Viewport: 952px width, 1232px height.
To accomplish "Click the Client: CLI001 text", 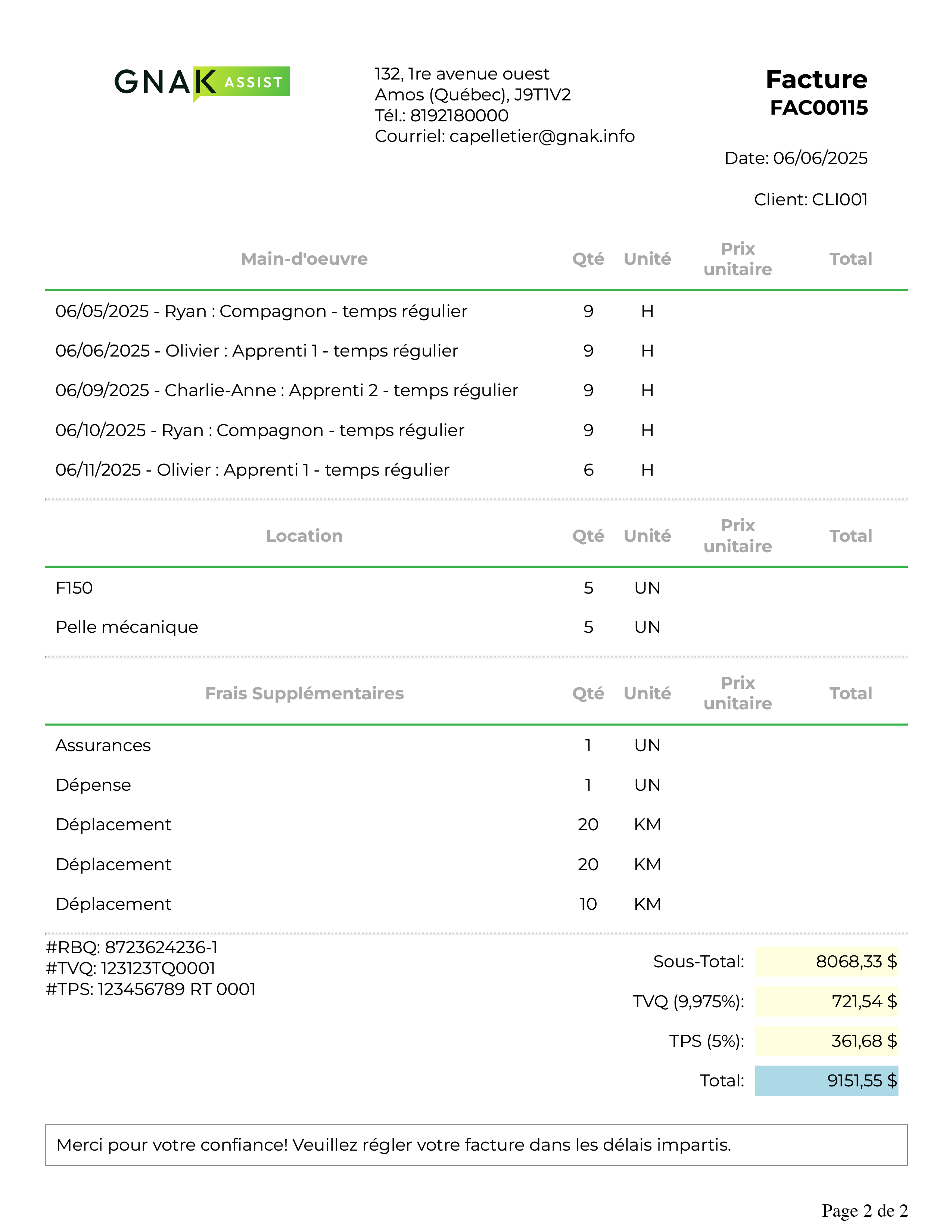I will [811, 200].
